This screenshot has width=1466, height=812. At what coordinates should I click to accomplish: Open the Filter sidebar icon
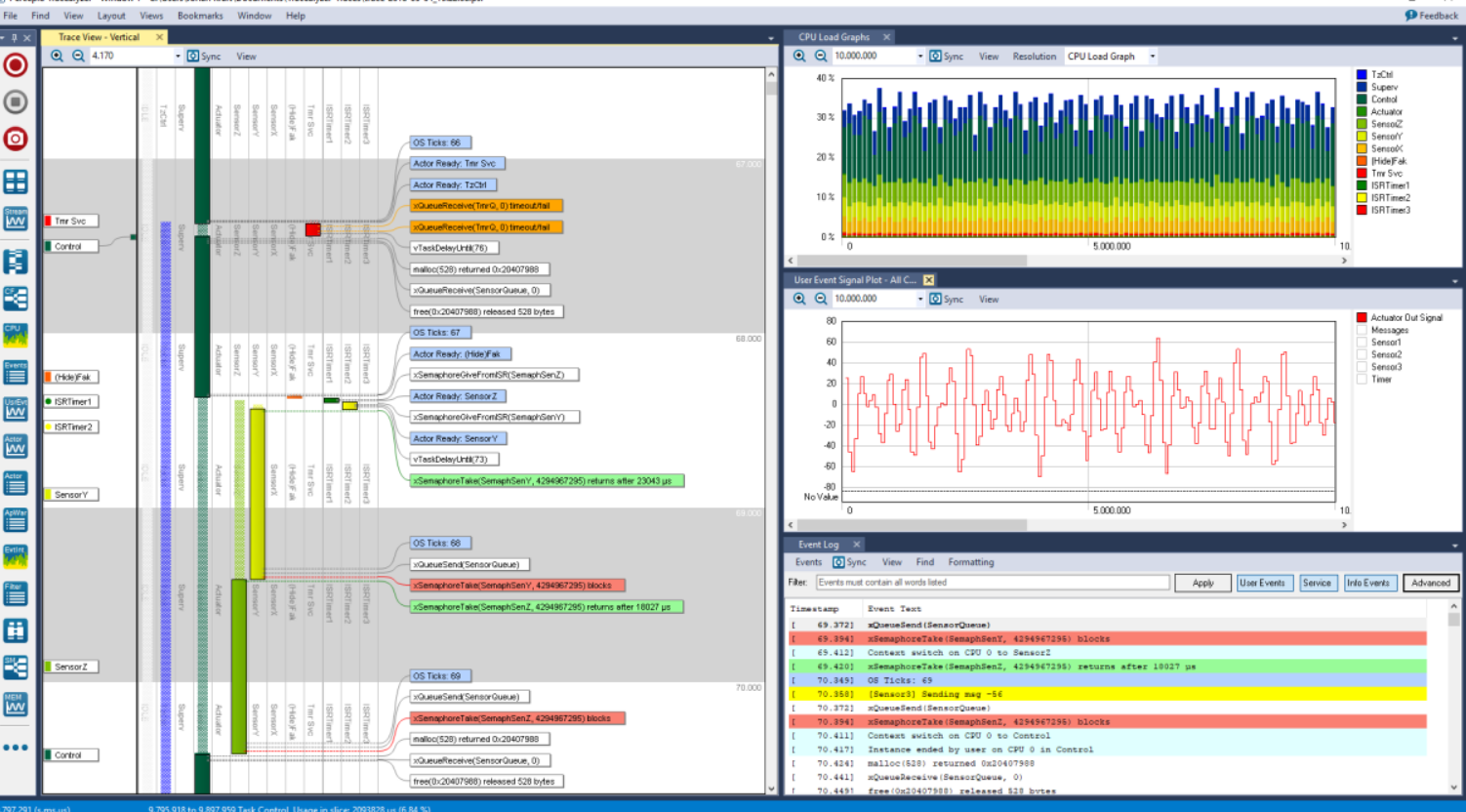(x=16, y=593)
